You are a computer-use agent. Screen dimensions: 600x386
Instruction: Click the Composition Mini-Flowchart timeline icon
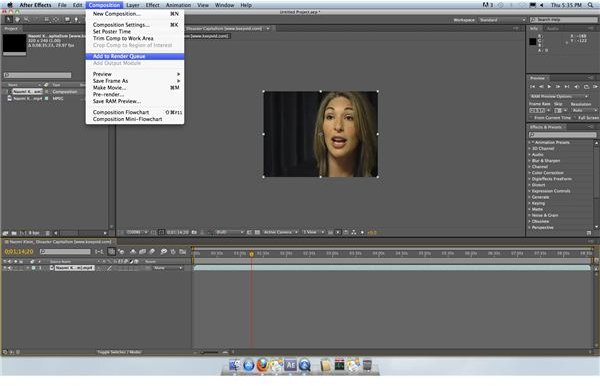(x=99, y=252)
